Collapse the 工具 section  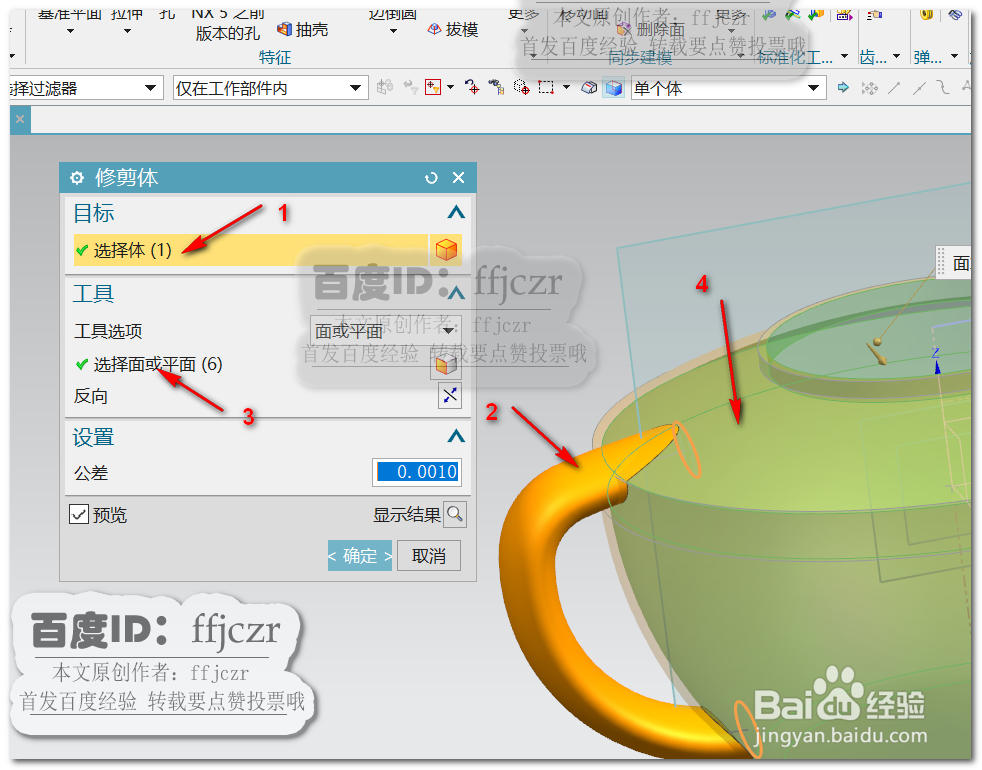click(x=456, y=293)
